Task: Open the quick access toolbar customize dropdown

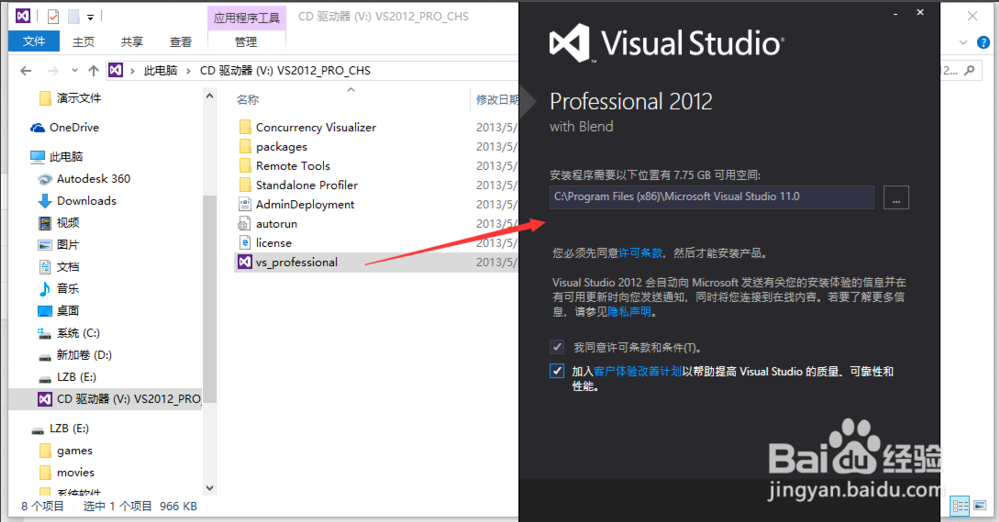Action: coord(90,17)
